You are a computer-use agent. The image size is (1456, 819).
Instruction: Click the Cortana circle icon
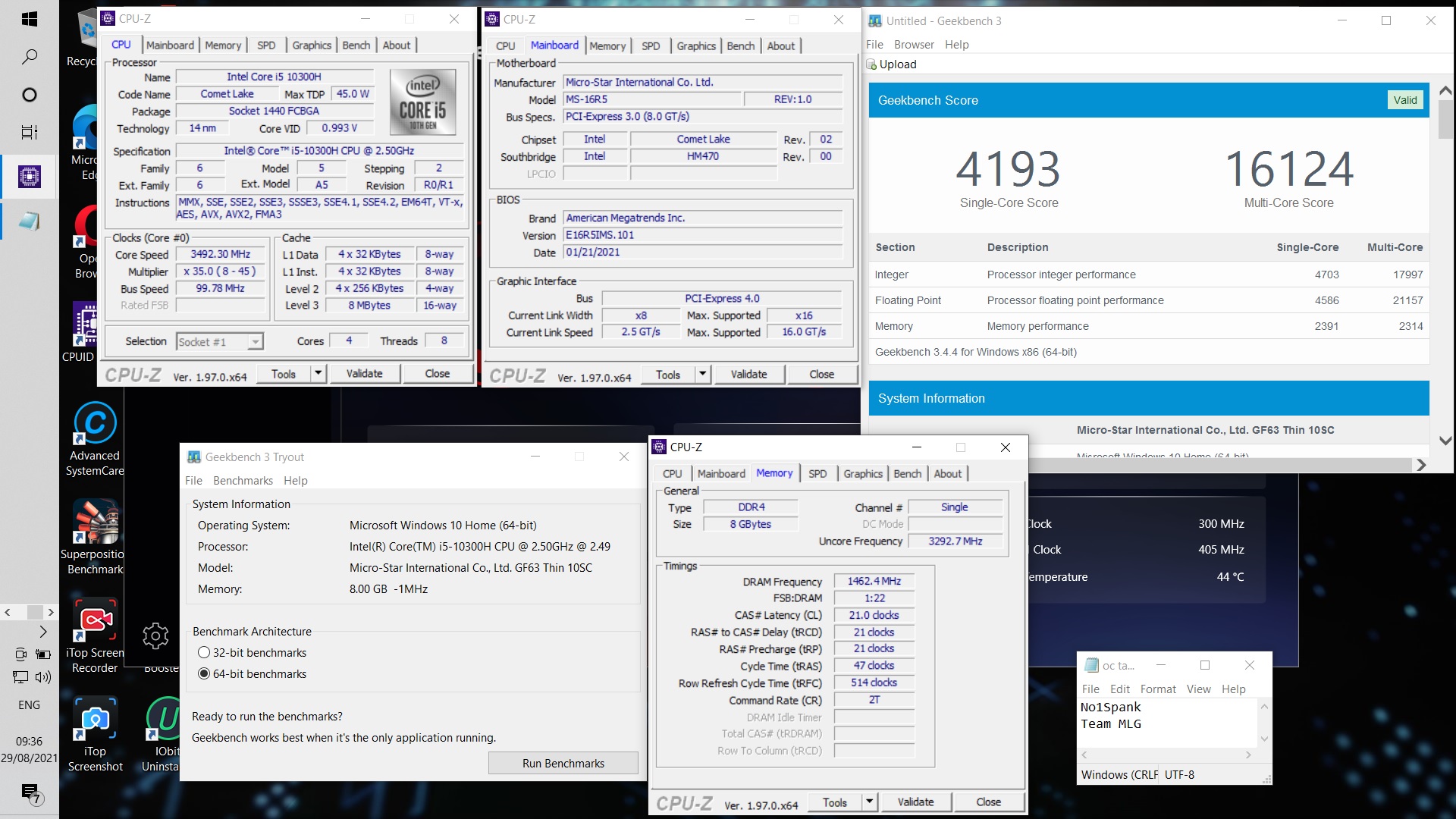[29, 95]
